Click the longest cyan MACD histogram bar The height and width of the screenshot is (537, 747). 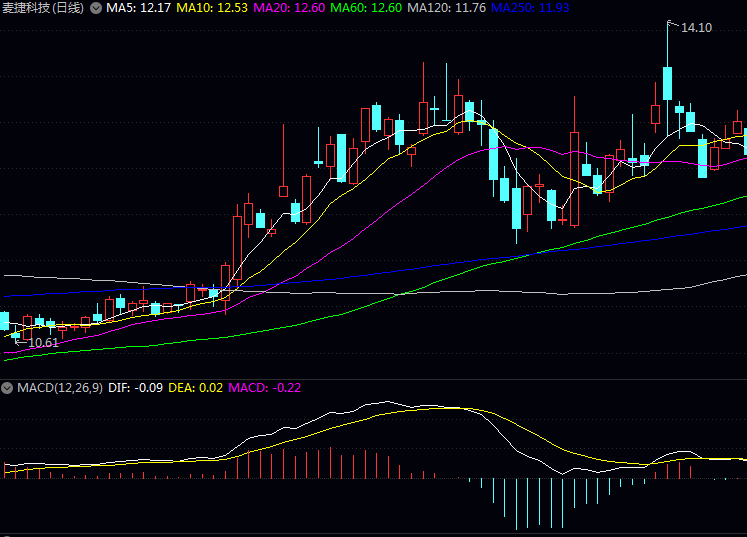pyautogui.click(x=517, y=503)
